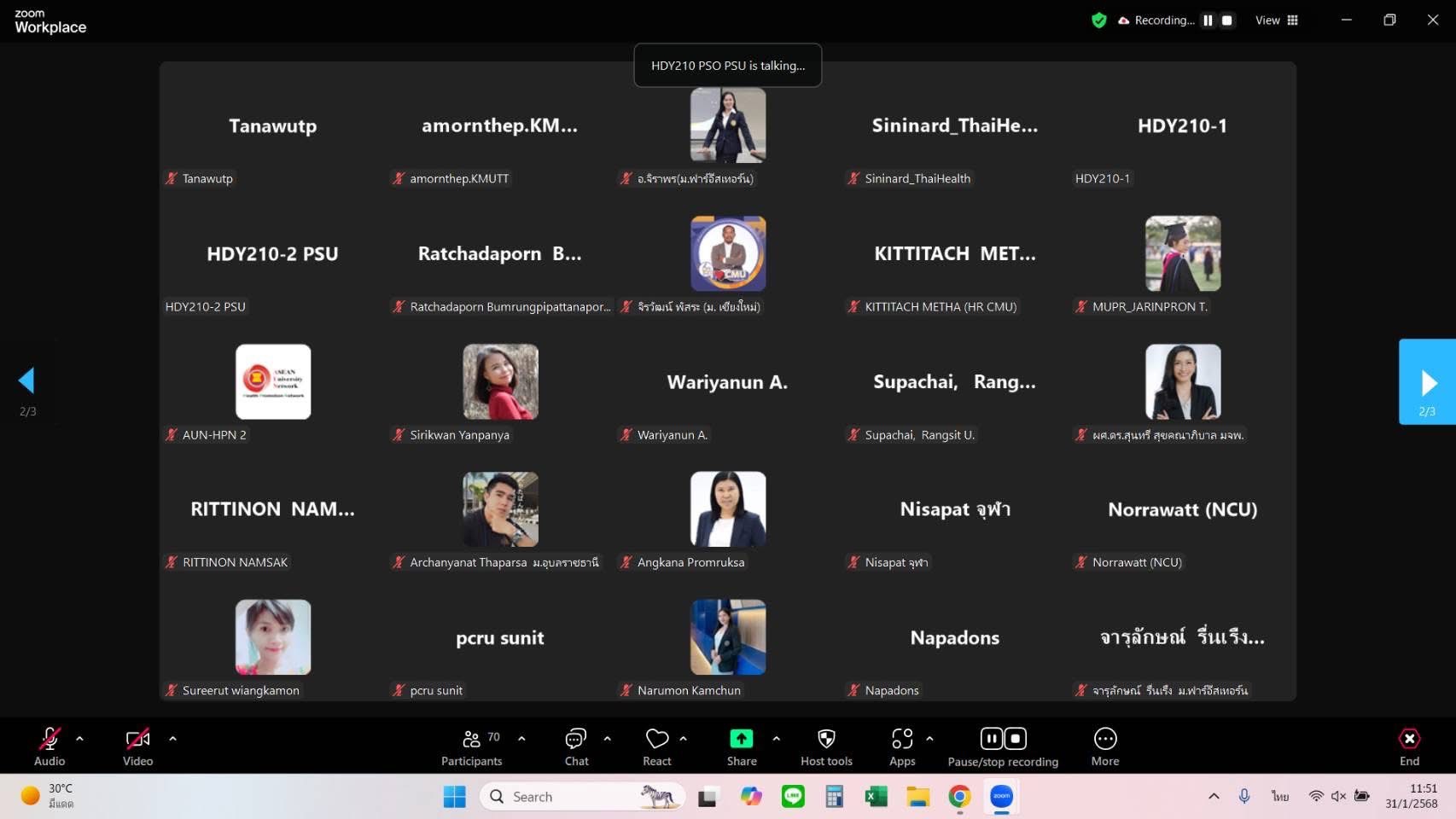
Task: Pause the recording in bottom toolbar
Action: (991, 739)
